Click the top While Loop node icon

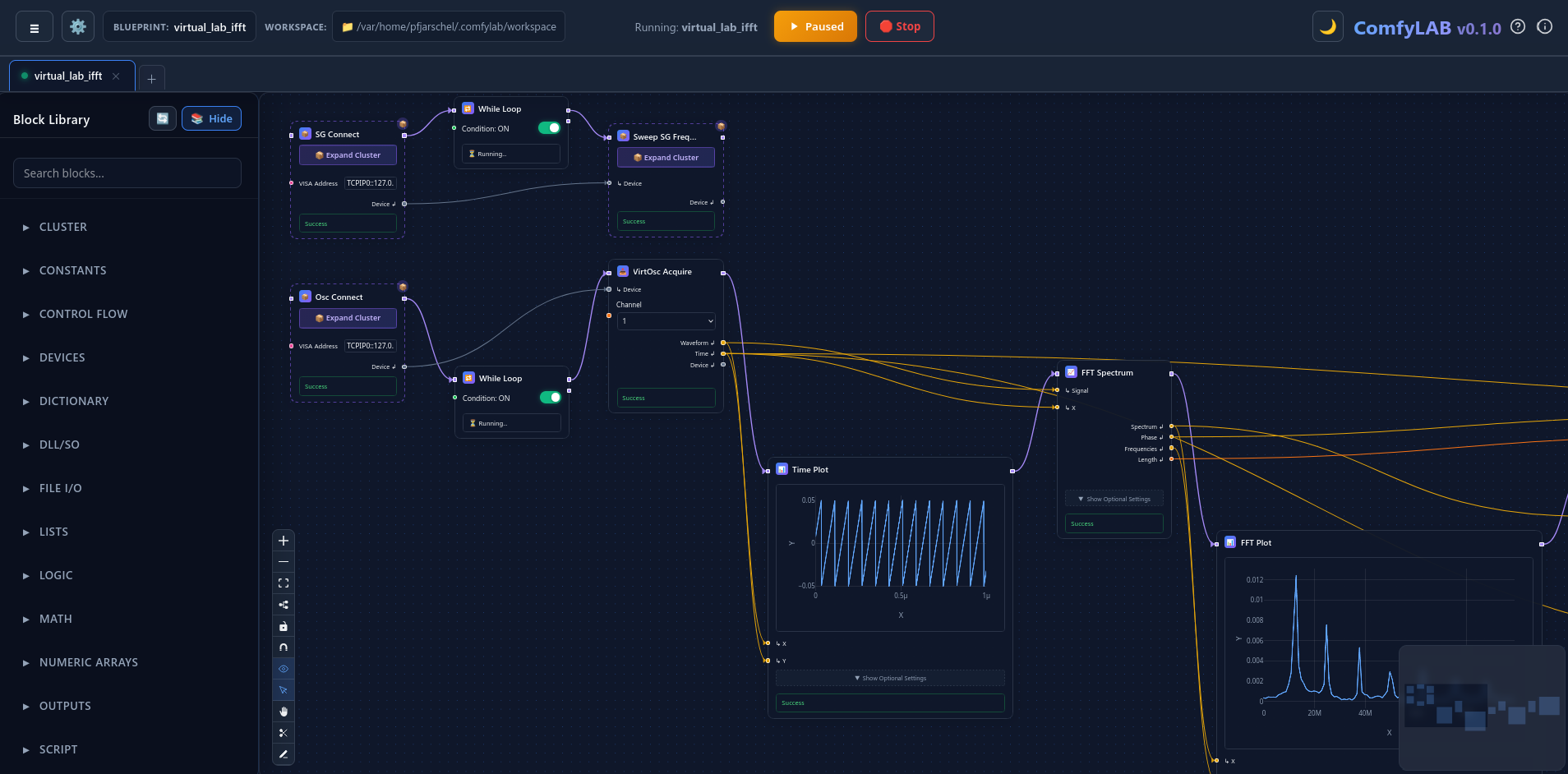pyautogui.click(x=468, y=108)
